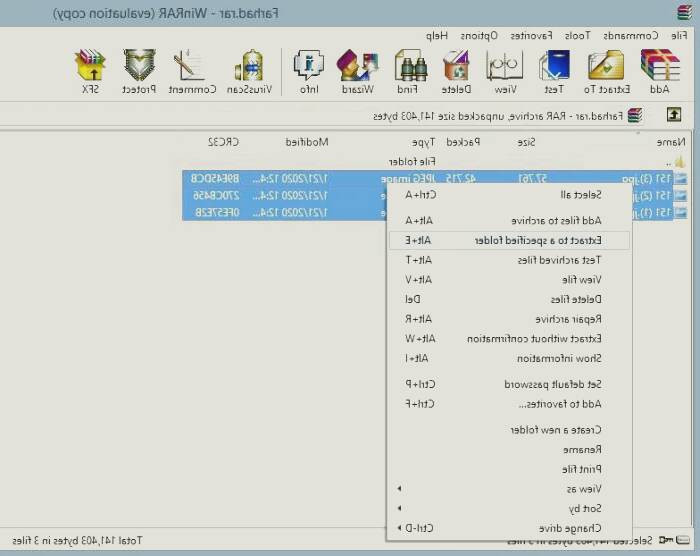Click the Find binoculars icon
700x556 pixels.
[x=411, y=70]
